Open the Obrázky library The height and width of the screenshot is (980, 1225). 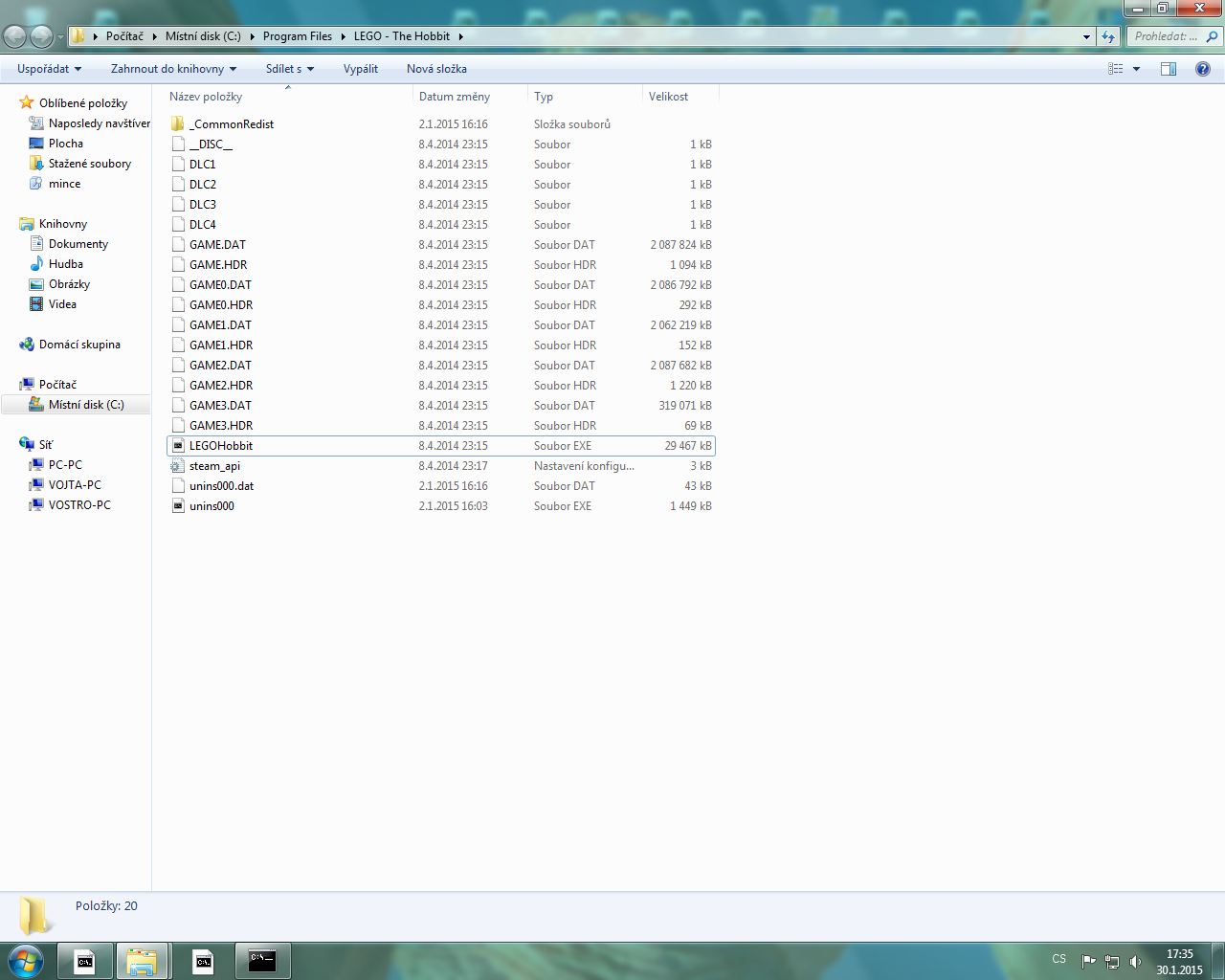click(x=70, y=284)
